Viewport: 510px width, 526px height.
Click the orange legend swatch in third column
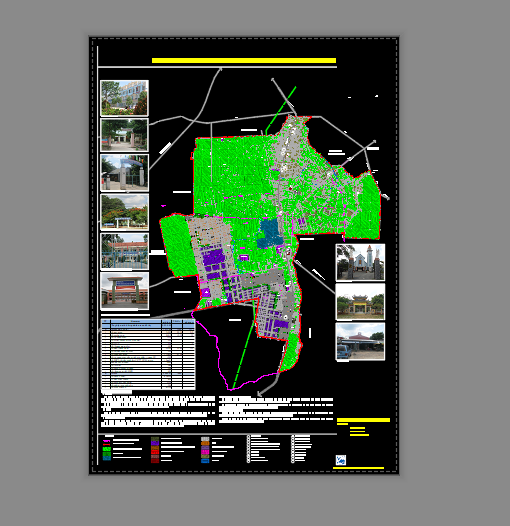205,443
